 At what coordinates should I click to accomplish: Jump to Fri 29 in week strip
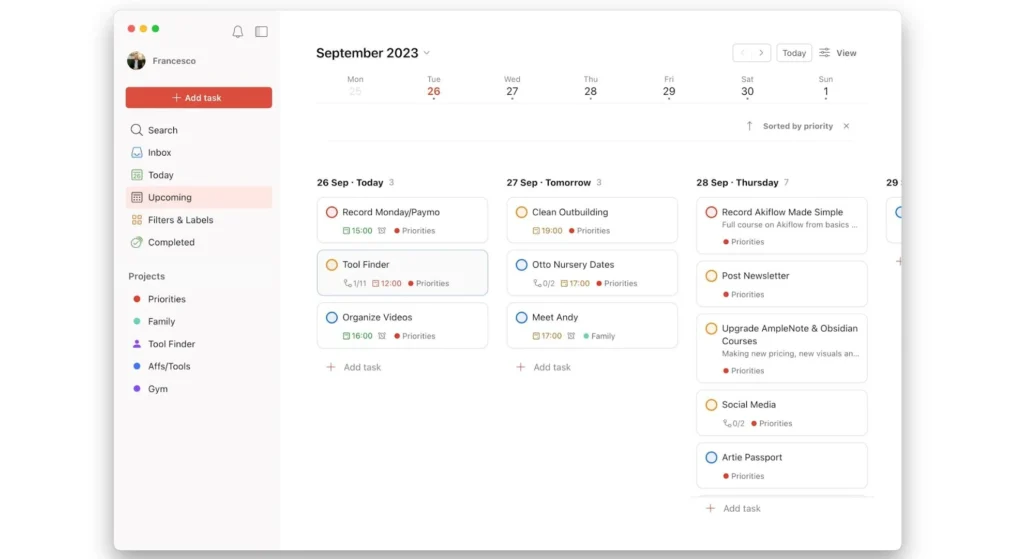coord(669,87)
